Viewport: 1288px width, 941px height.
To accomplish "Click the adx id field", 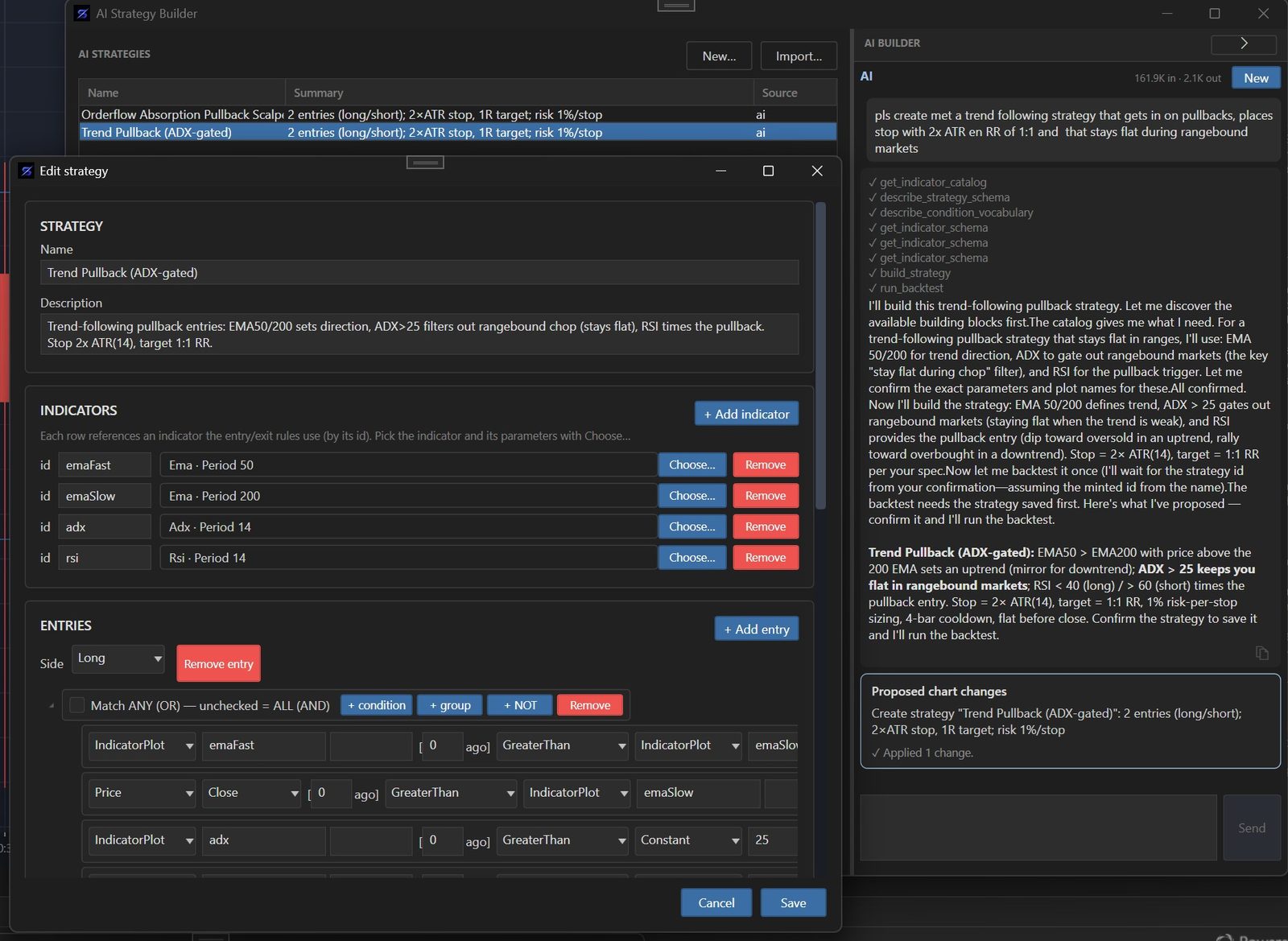I will point(105,526).
